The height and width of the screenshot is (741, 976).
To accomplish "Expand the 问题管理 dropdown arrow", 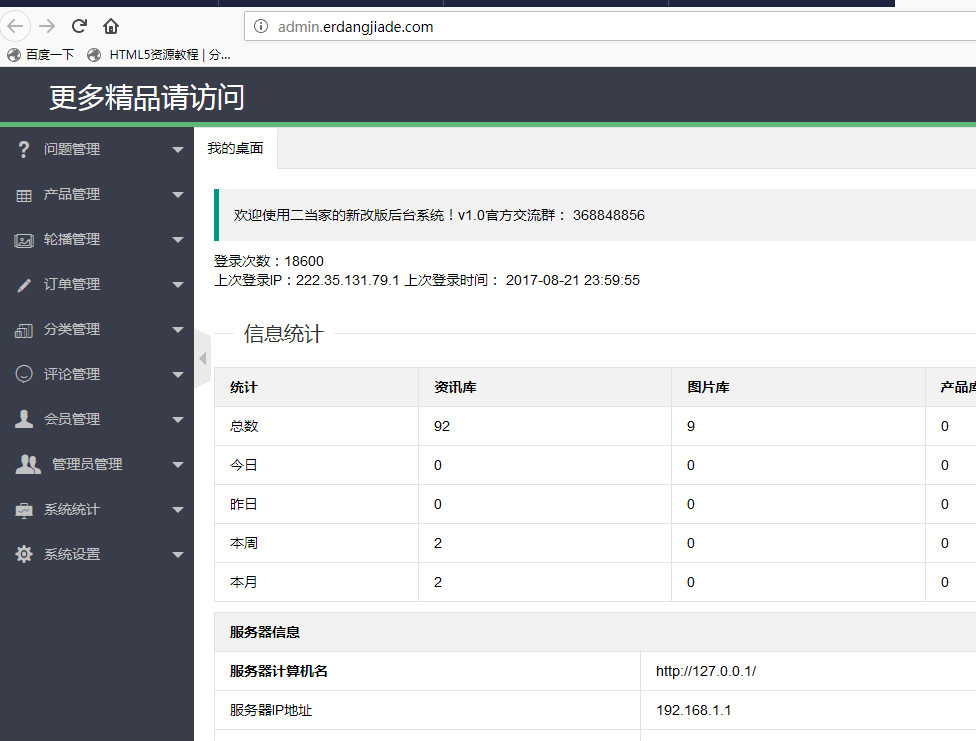I will tap(178, 149).
